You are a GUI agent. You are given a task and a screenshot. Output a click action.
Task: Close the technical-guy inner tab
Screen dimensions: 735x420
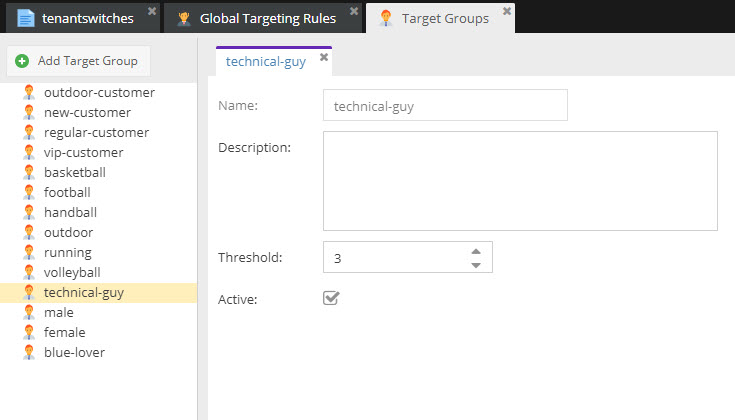(x=324, y=58)
